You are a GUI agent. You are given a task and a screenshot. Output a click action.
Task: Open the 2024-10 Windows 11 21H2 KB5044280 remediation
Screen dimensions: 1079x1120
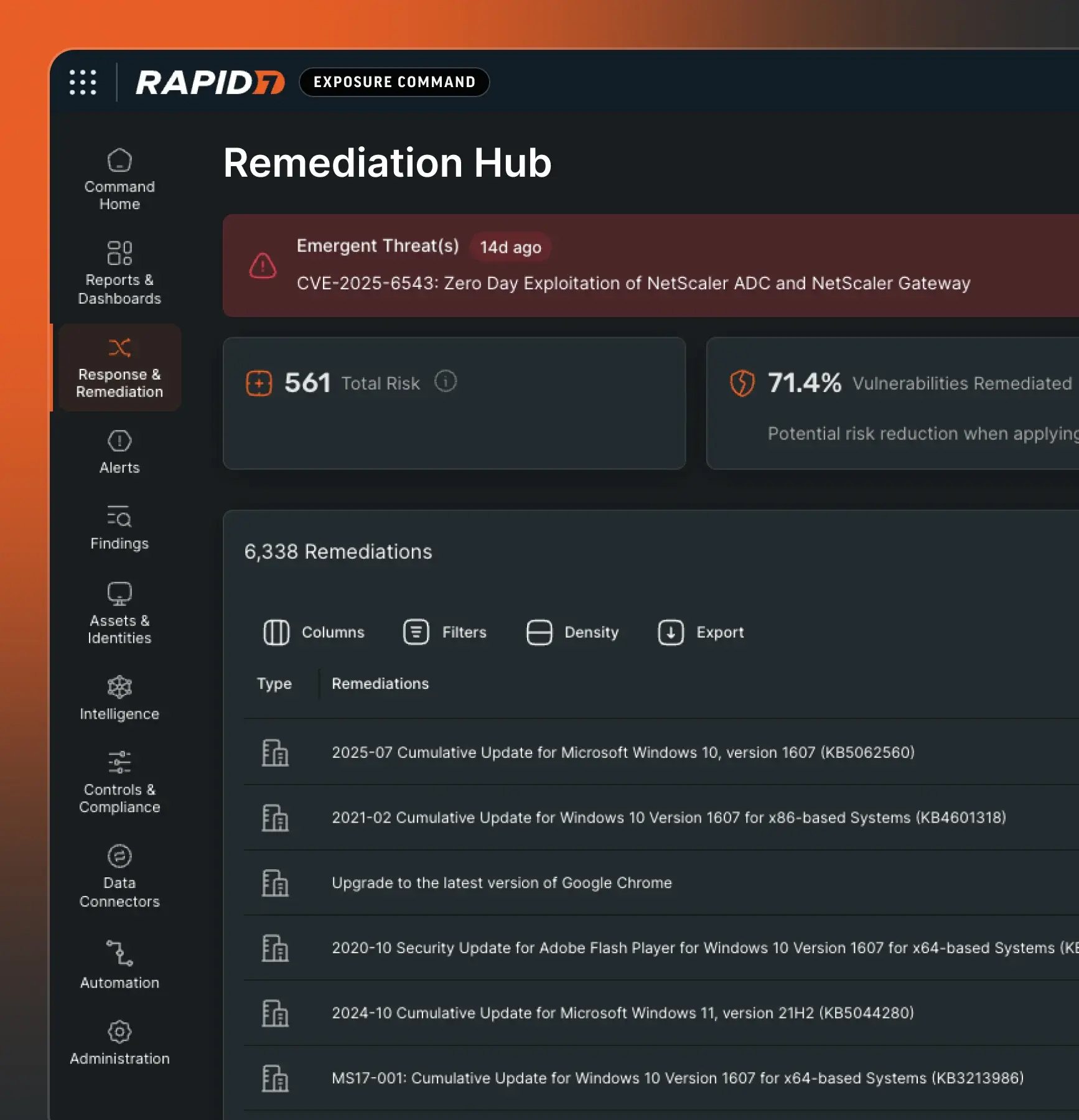(623, 1013)
